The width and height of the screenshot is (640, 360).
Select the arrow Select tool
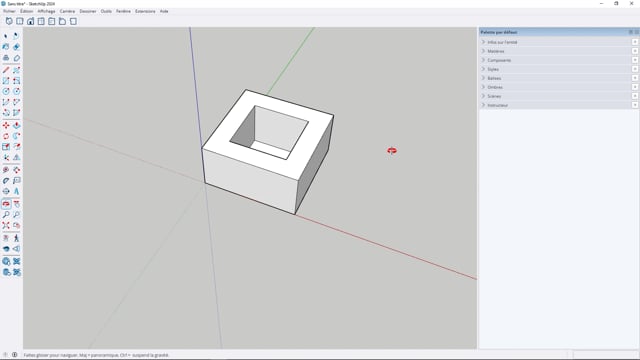(6, 36)
